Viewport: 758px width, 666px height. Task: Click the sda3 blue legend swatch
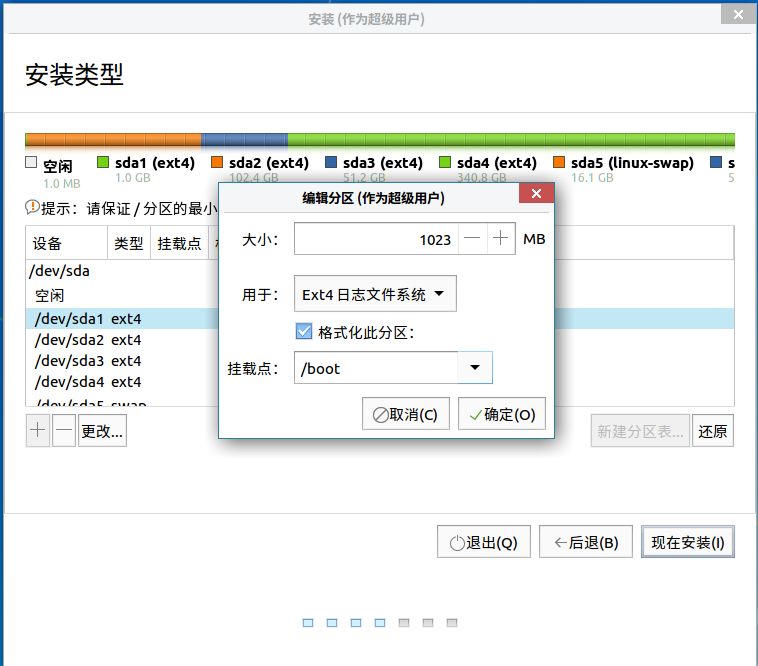[x=331, y=162]
